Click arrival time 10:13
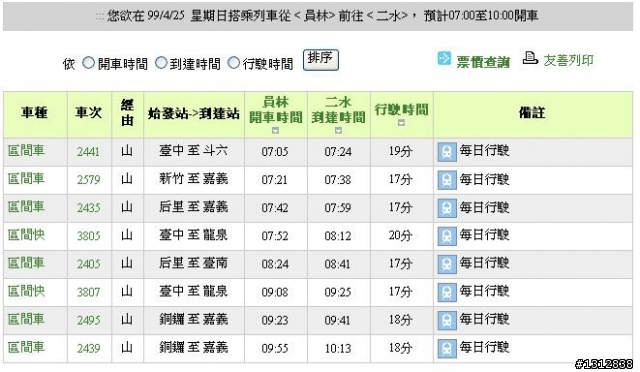Image resolution: width=640 pixels, height=372 pixels. tap(338, 348)
